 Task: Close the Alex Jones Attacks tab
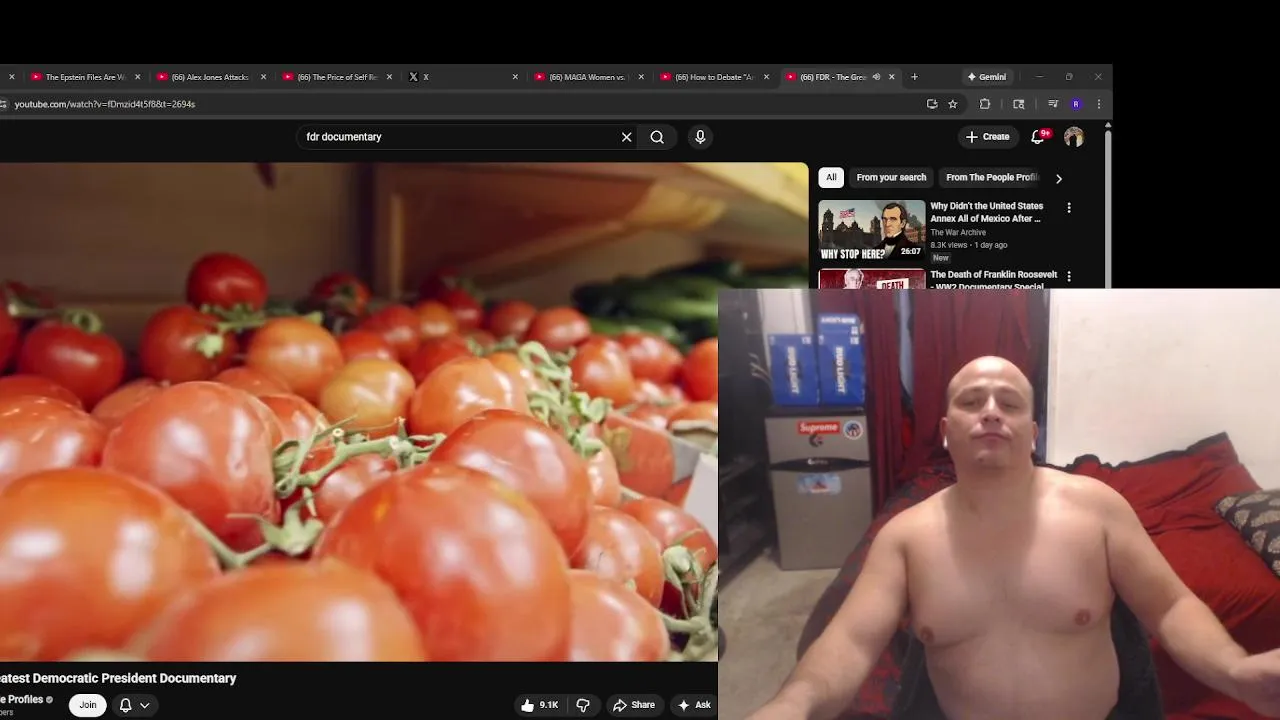pyautogui.click(x=264, y=77)
